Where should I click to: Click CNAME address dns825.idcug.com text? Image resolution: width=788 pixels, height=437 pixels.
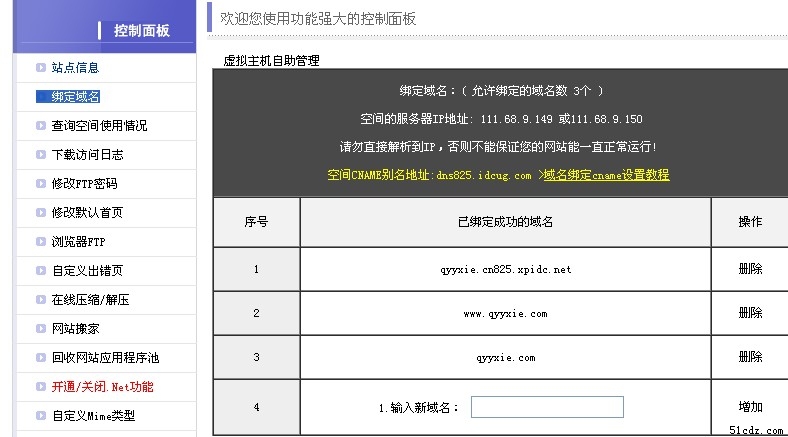click(x=483, y=175)
